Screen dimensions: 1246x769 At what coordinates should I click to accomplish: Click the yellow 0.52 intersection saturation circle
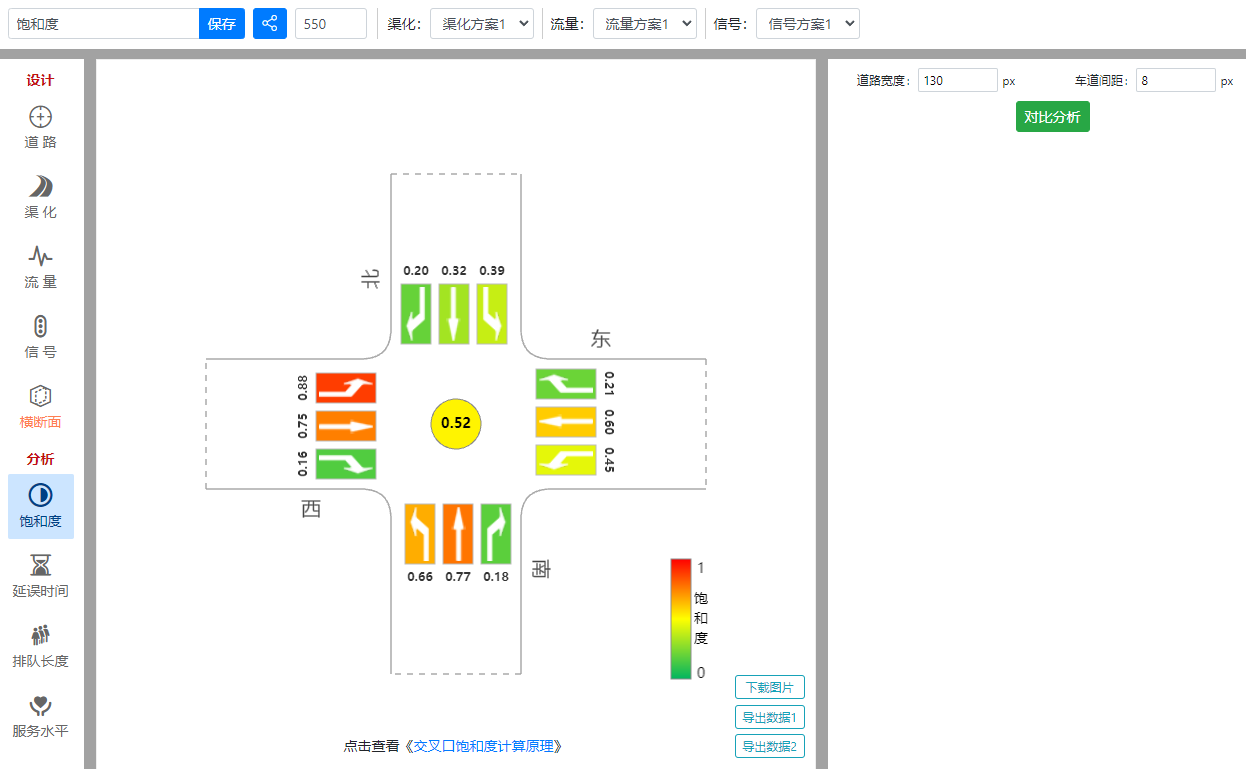(456, 424)
